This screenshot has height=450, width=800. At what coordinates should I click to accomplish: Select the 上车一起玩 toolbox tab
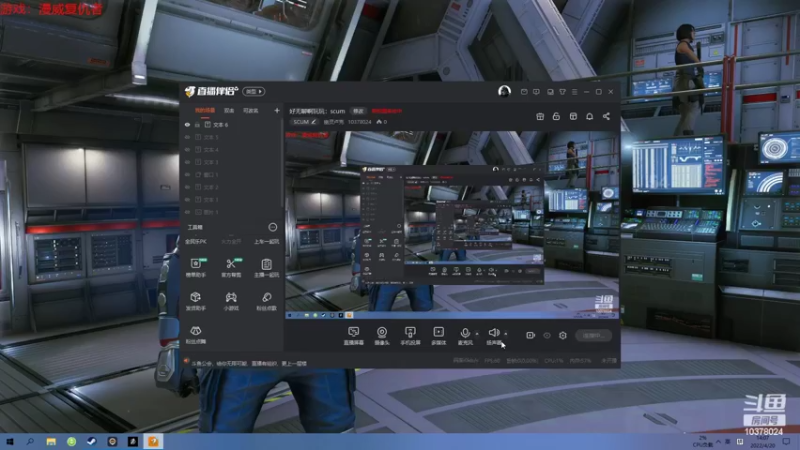[x=266, y=242]
